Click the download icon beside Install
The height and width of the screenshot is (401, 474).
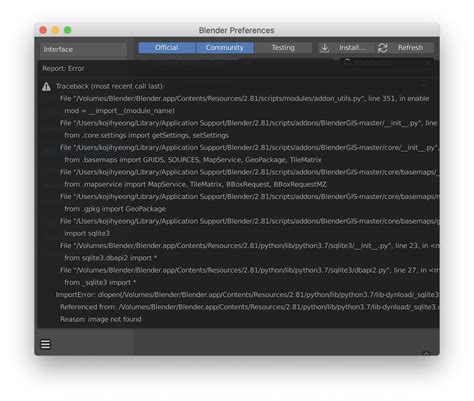(325, 48)
